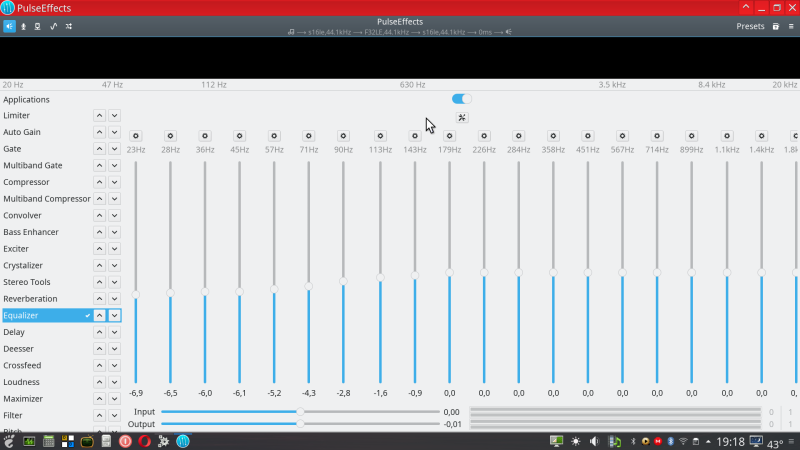Click the 179Hz gain slider handle

point(449,272)
